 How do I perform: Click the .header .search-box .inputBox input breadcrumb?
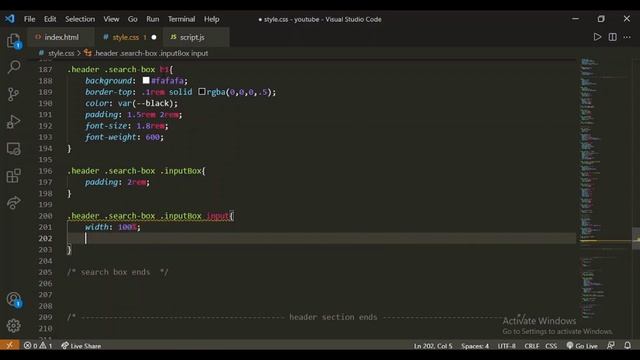coord(151,53)
